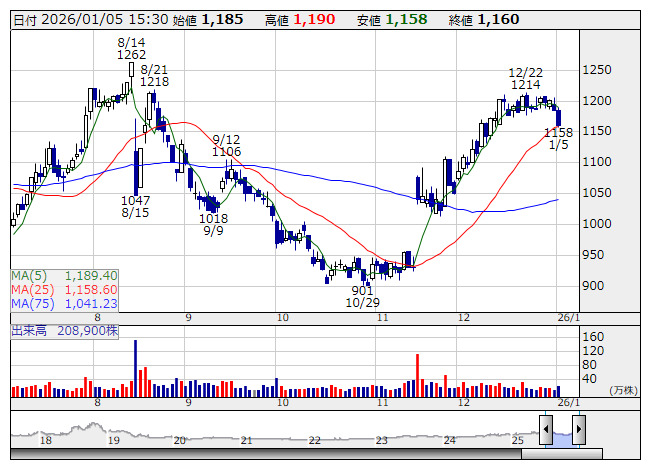This screenshot has height=470, width=653.
Task: Click the 1158 1/5 low label
Action: tap(558, 139)
